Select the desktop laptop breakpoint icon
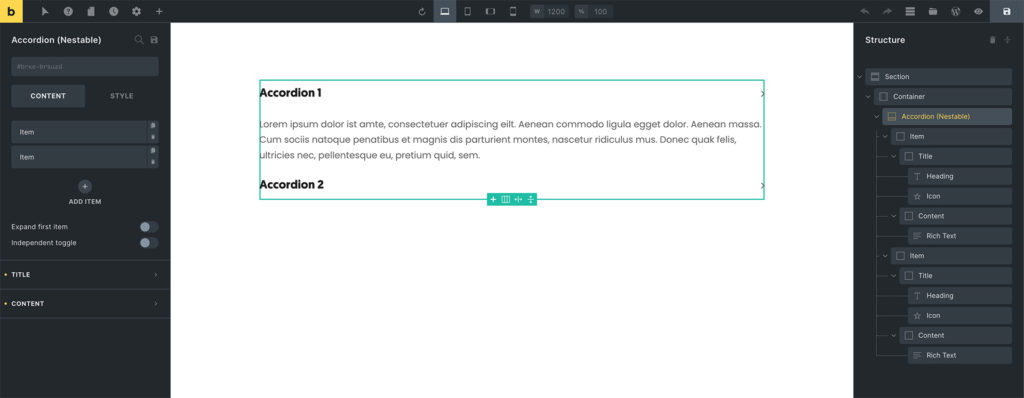Screen dimensions: 1024x398 [x=445, y=11]
